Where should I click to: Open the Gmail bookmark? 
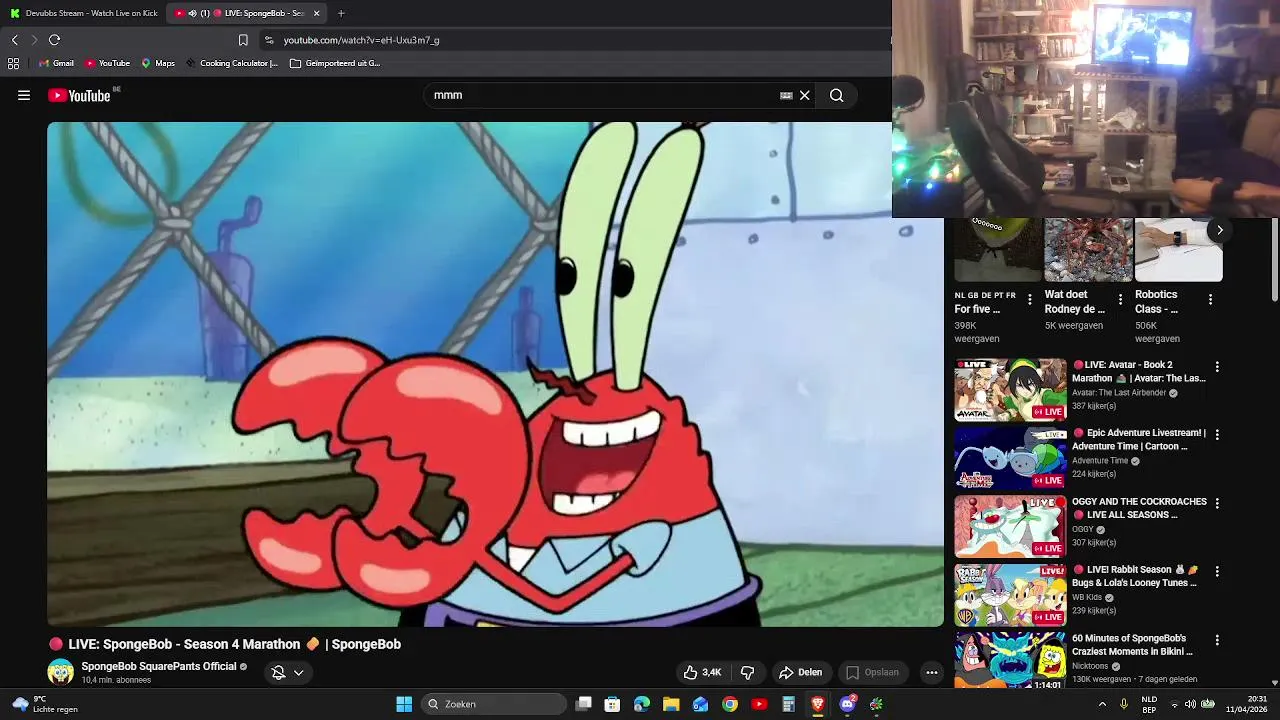coord(56,63)
